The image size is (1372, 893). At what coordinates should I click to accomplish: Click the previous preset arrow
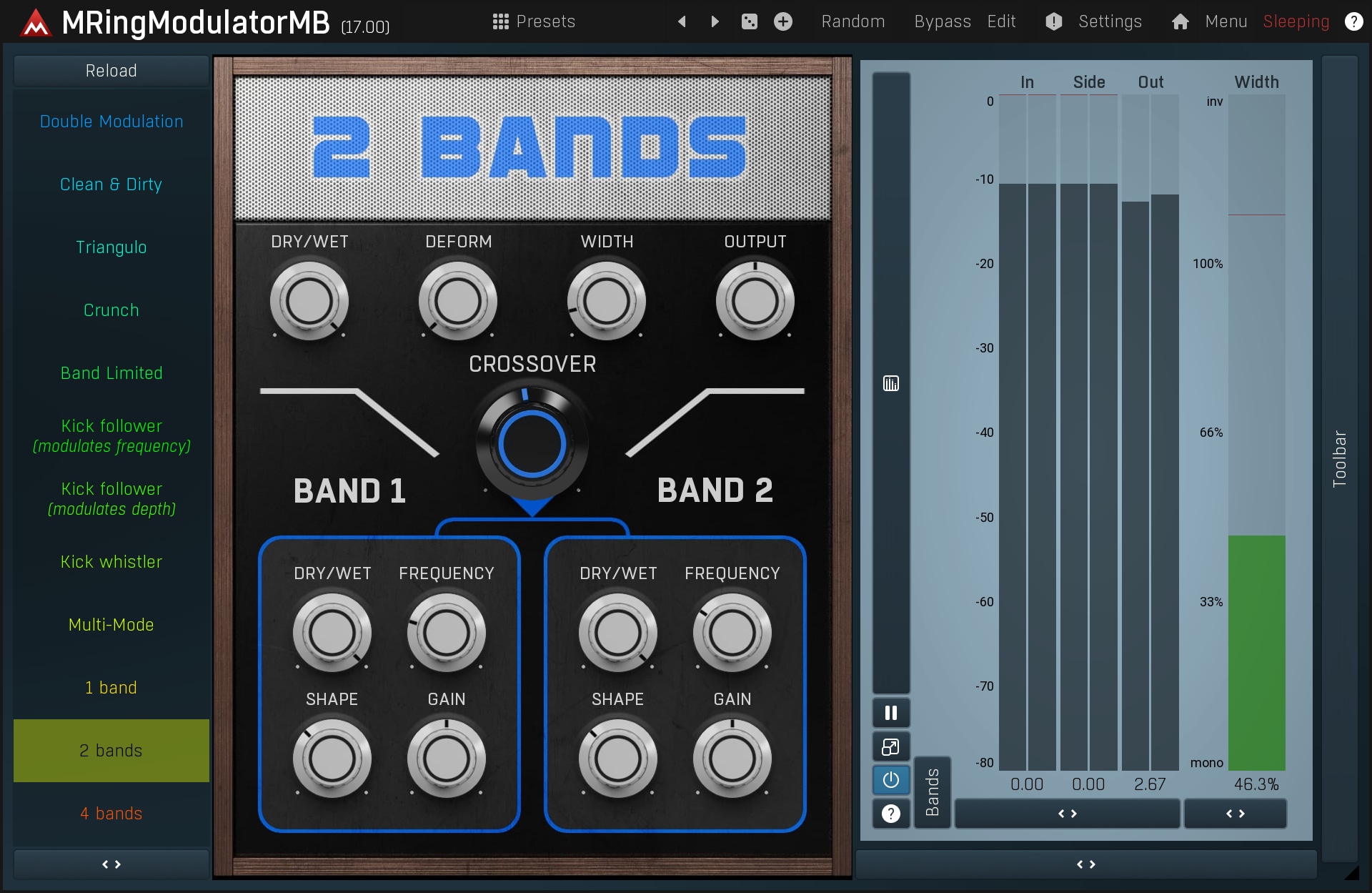click(x=682, y=21)
